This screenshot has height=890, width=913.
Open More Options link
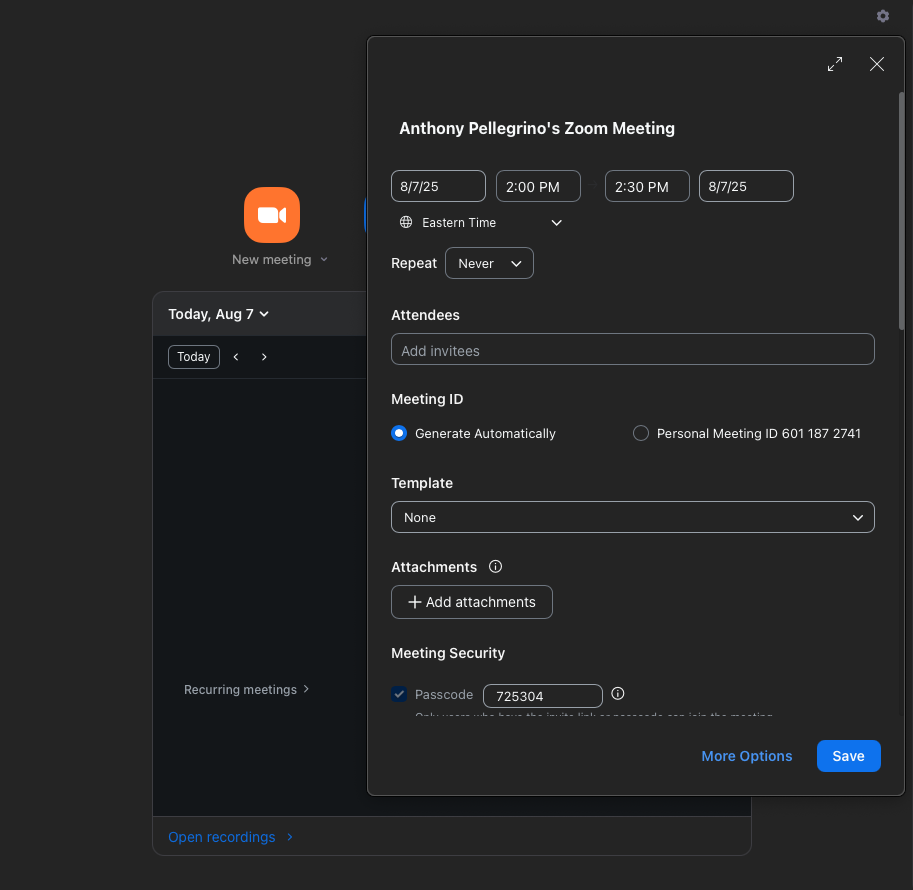coord(746,756)
